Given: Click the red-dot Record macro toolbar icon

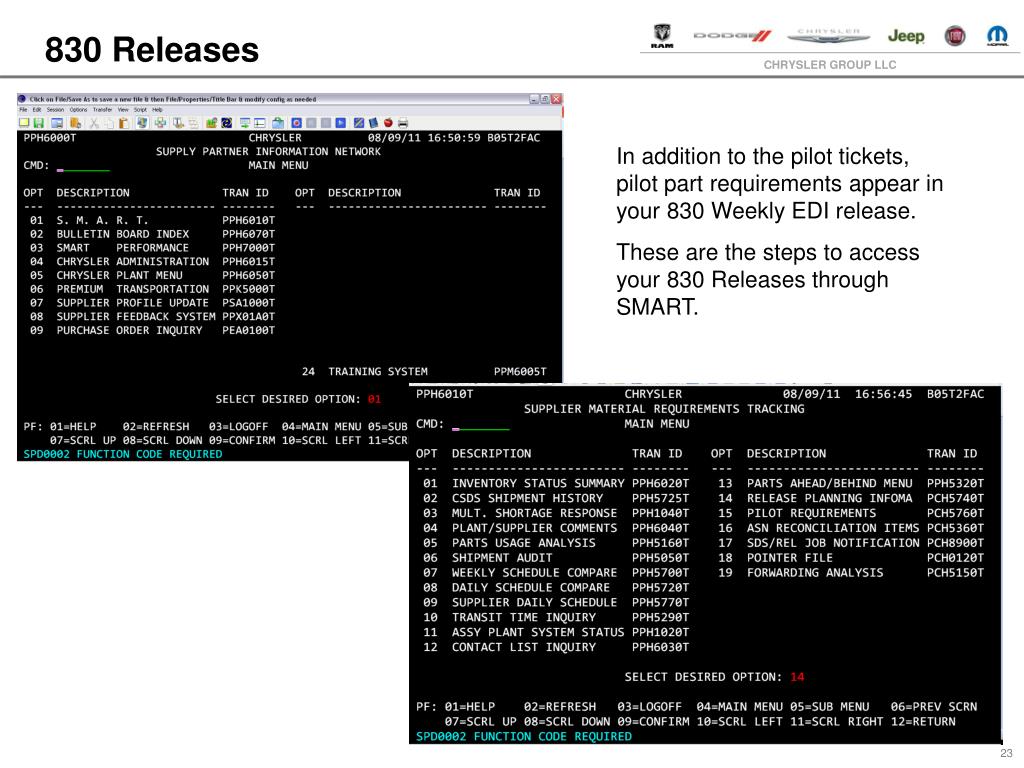Looking at the screenshot, I should (x=296, y=123).
